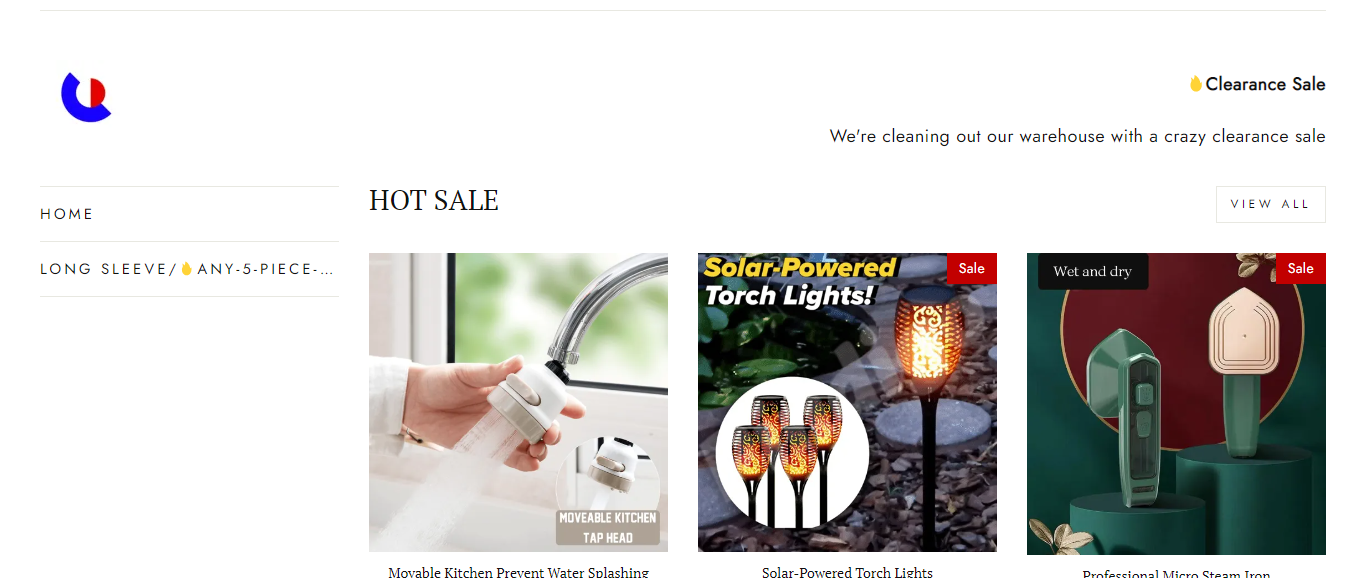Image resolution: width=1366 pixels, height=578 pixels.
Task: Open the HOME menu item
Action: coord(67,214)
